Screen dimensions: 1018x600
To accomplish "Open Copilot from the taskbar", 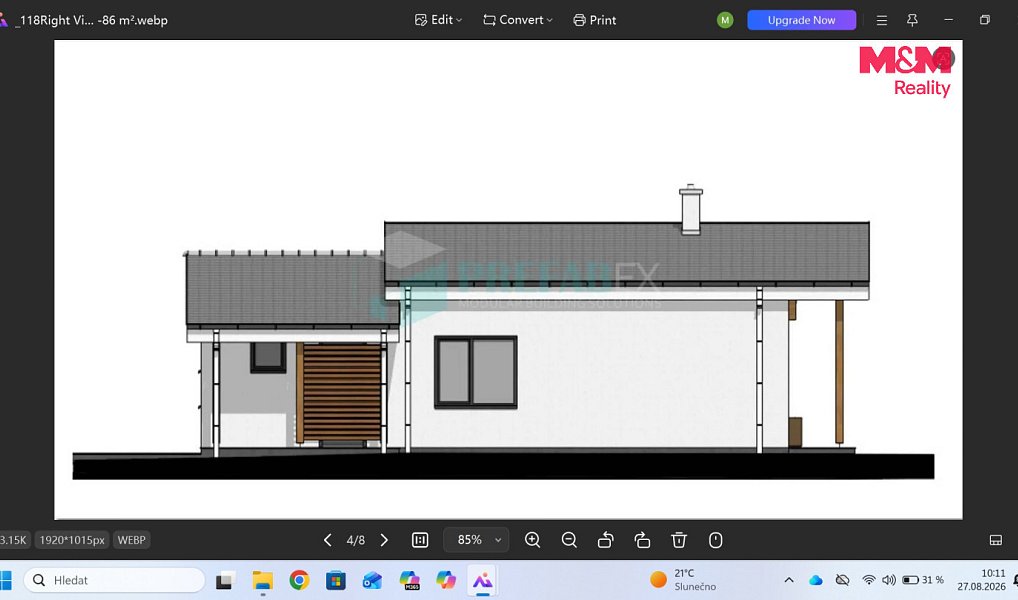I will click(x=446, y=580).
